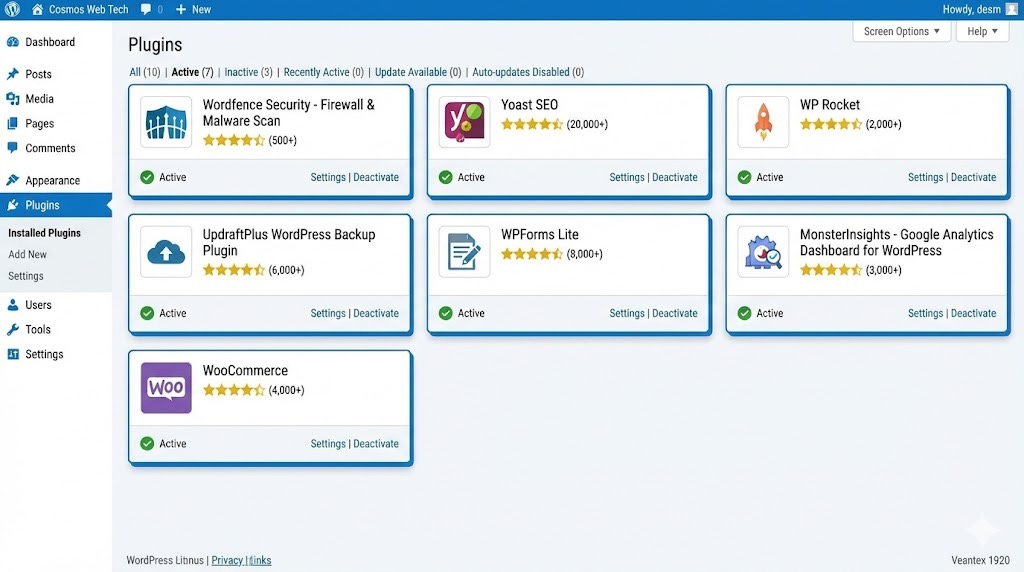
Task: Click the Wordfence Security plugin icon
Action: [166, 122]
